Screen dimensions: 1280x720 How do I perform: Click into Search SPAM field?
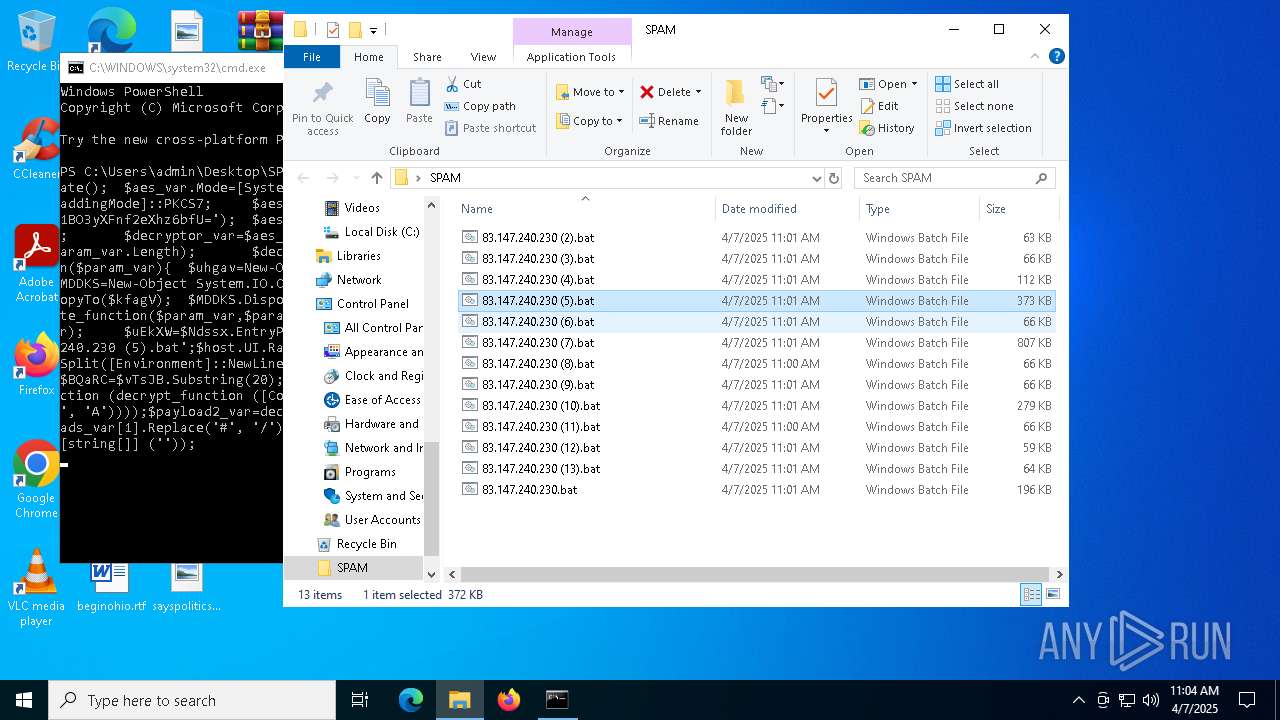pos(954,178)
